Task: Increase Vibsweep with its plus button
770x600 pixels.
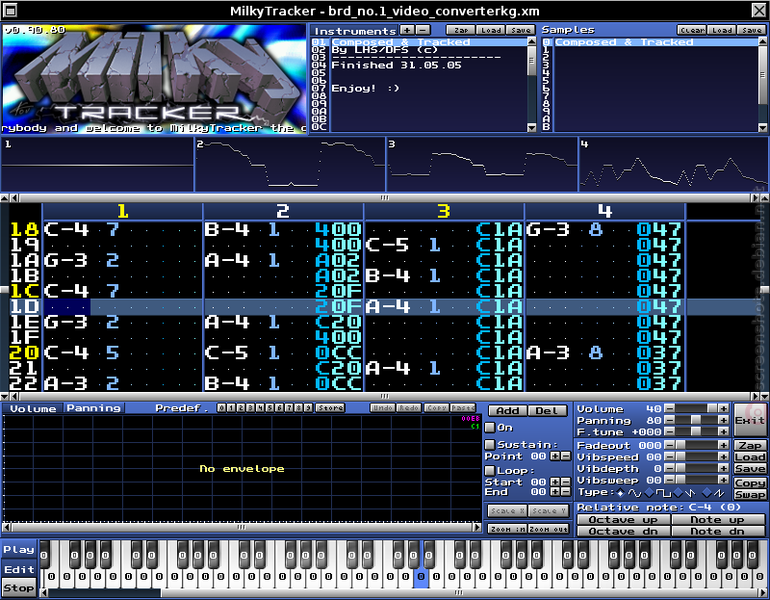Action: [723, 480]
